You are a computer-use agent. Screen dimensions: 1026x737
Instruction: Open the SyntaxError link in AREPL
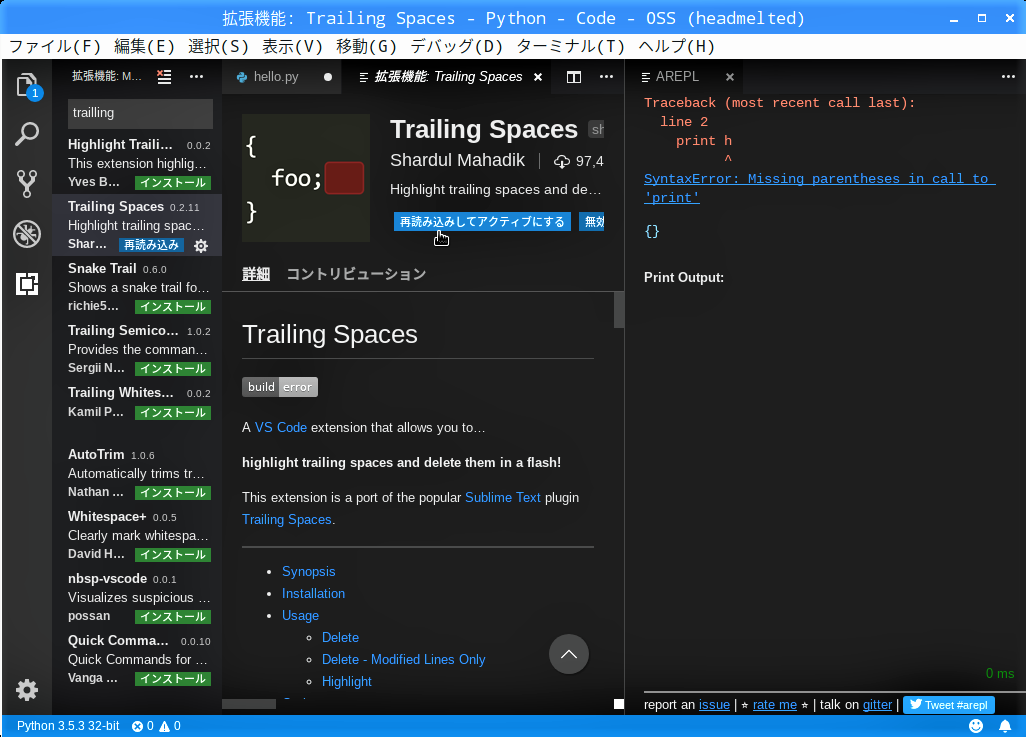click(x=819, y=189)
